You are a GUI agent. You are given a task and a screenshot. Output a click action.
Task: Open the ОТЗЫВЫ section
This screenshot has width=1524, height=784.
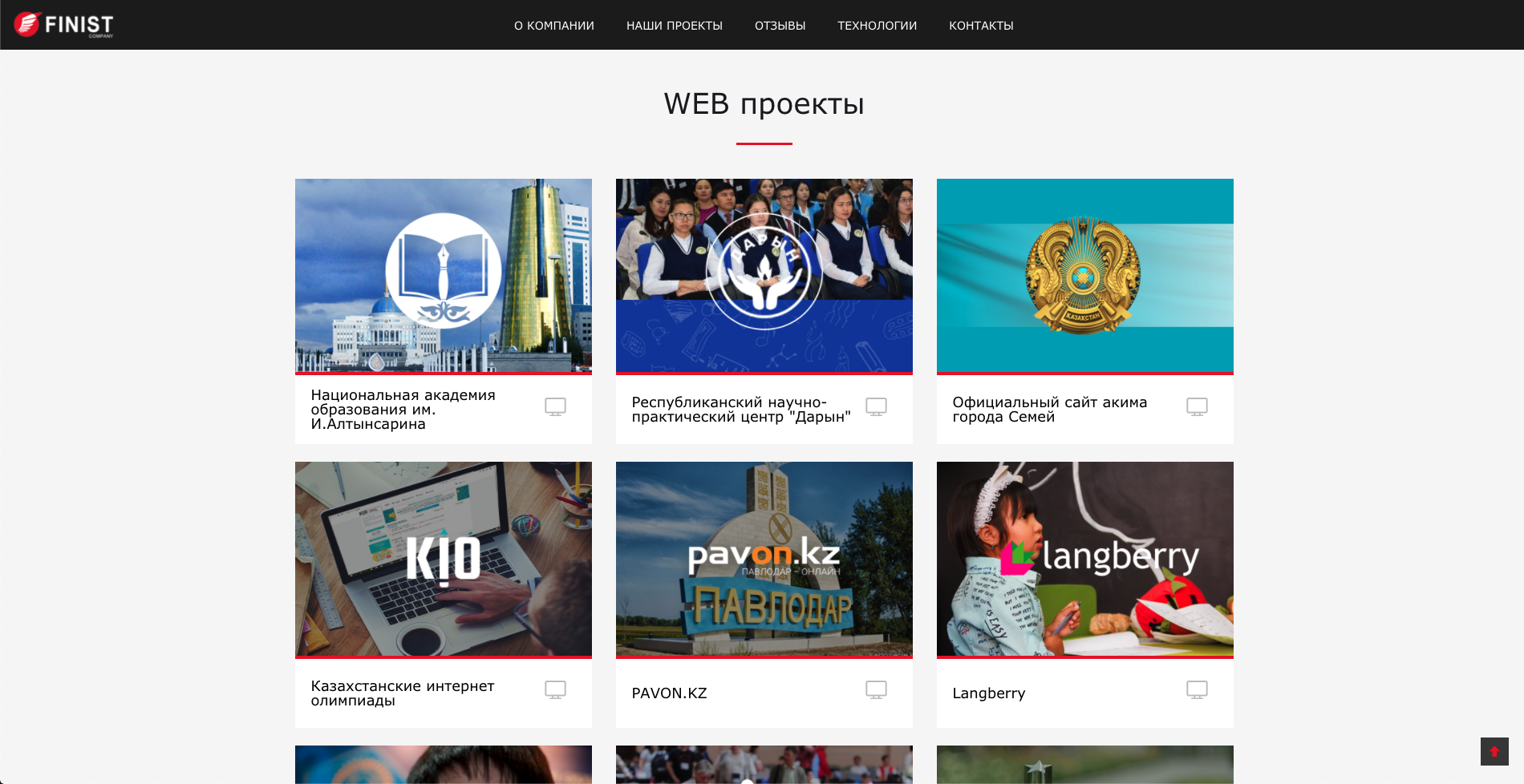coord(780,25)
